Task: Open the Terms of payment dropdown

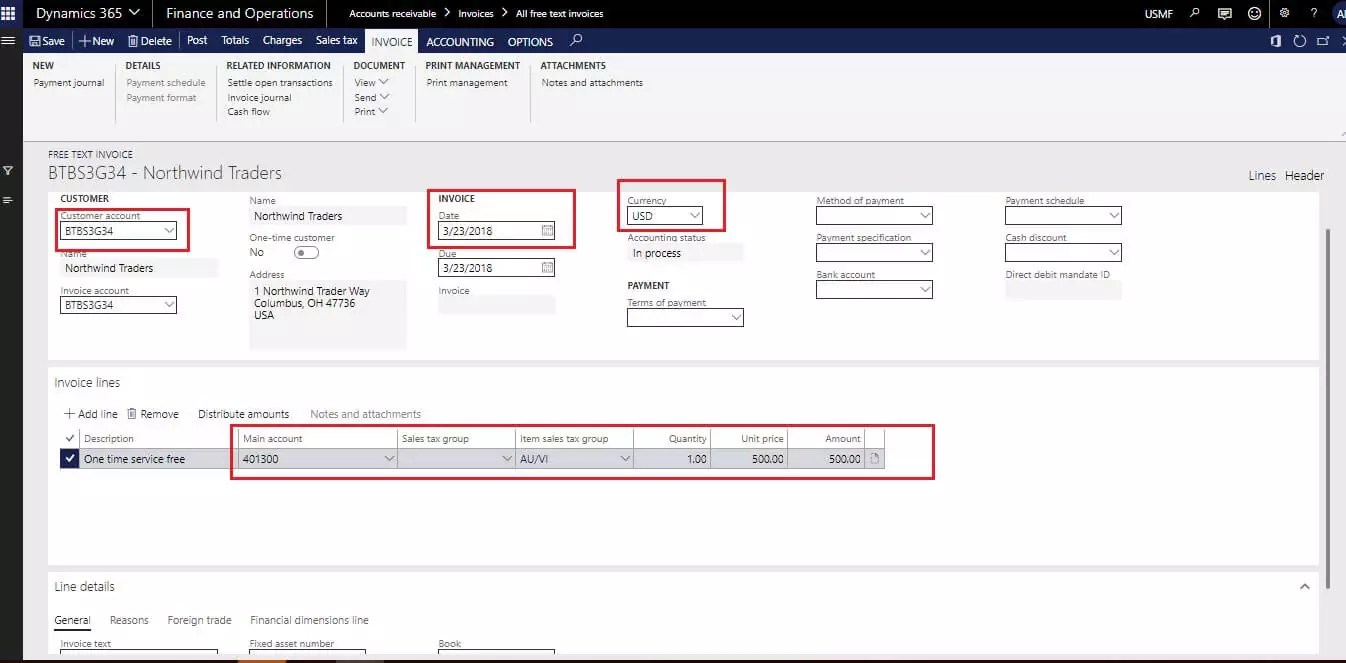Action: [736, 317]
